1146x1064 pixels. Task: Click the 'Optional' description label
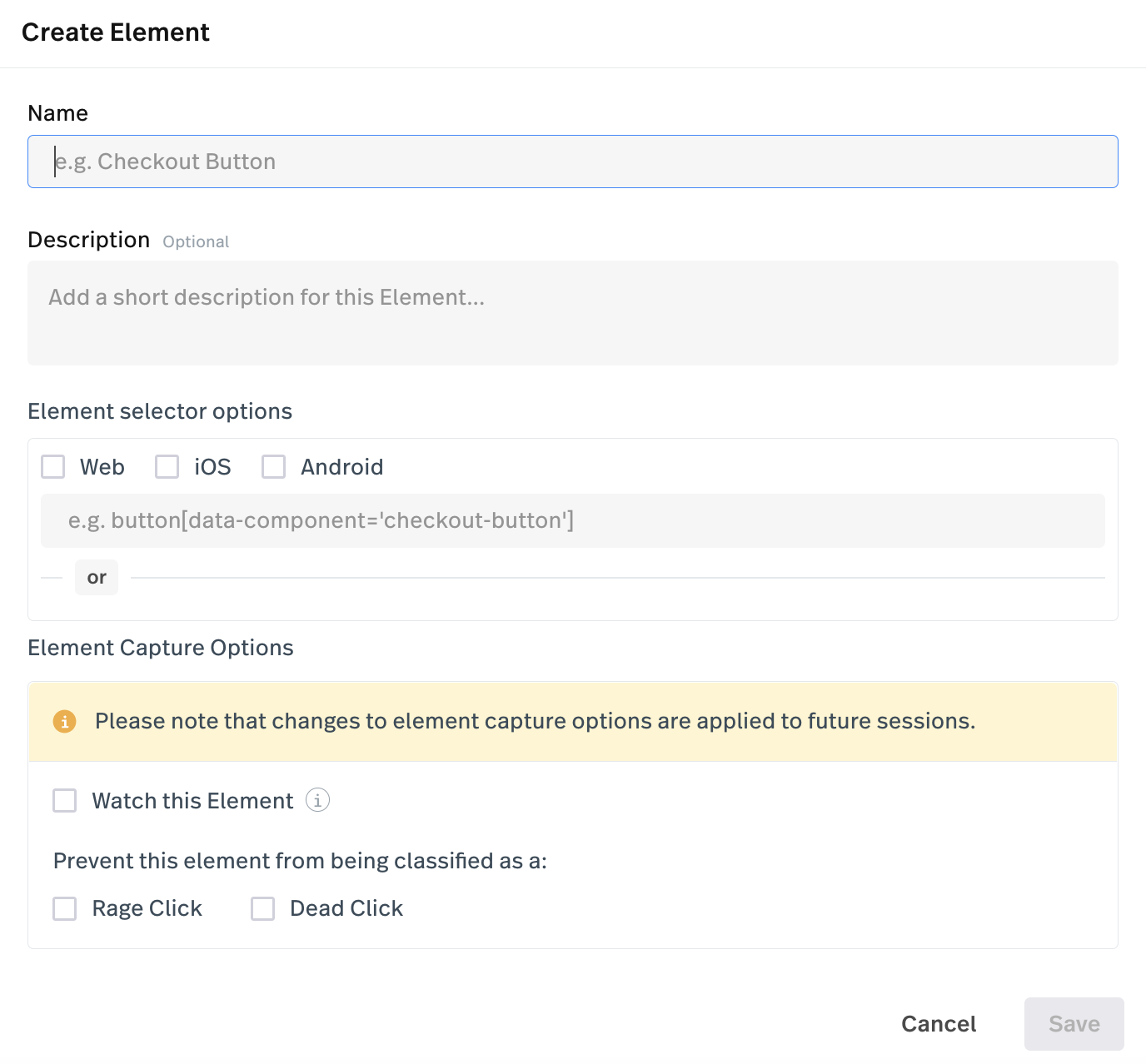pyautogui.click(x=196, y=242)
